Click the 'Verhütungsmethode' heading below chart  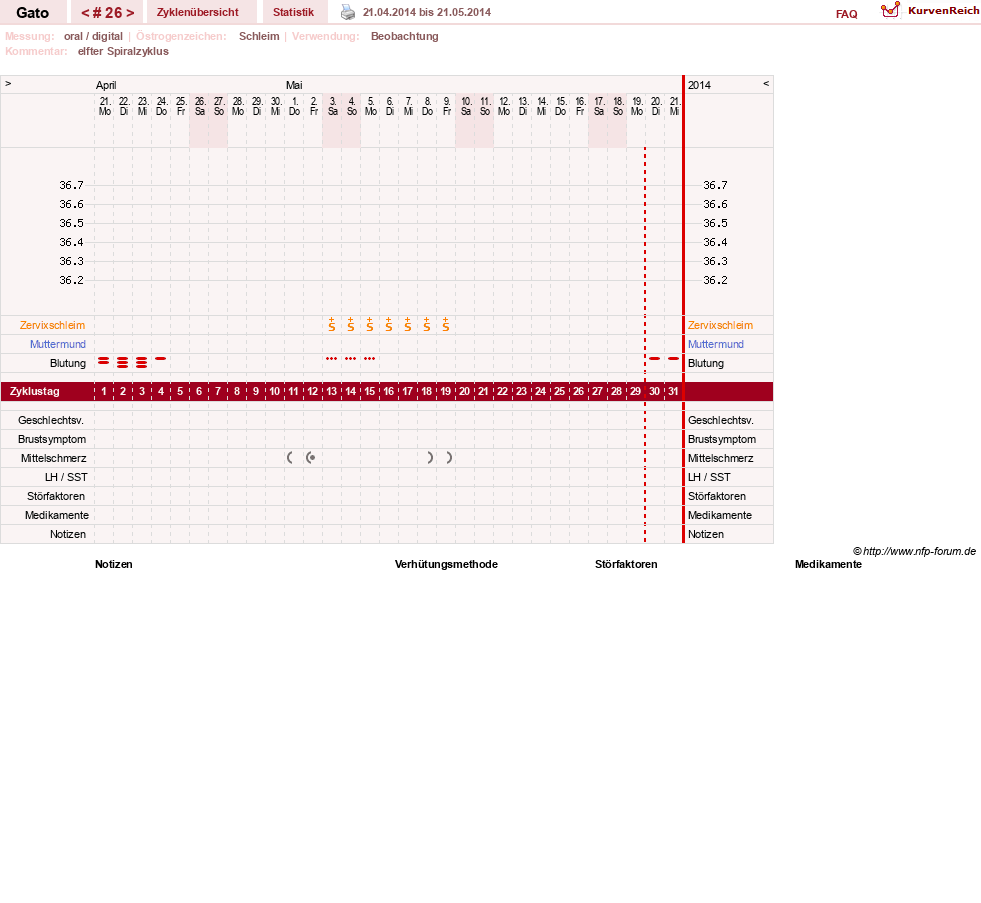446,564
